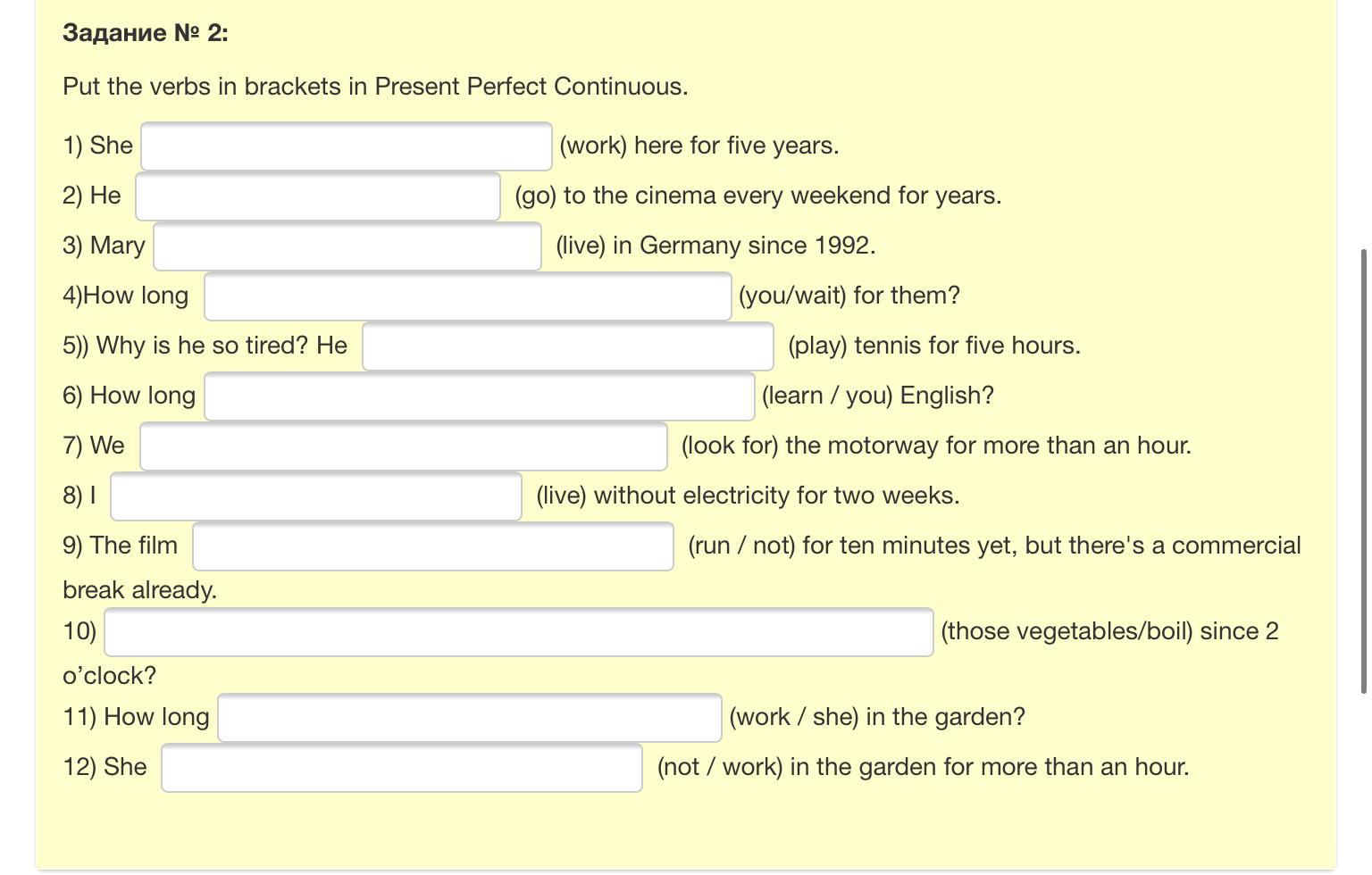The width and height of the screenshot is (1372, 875).
Task: Click the "Задание № 2:" heading
Action: point(146,33)
